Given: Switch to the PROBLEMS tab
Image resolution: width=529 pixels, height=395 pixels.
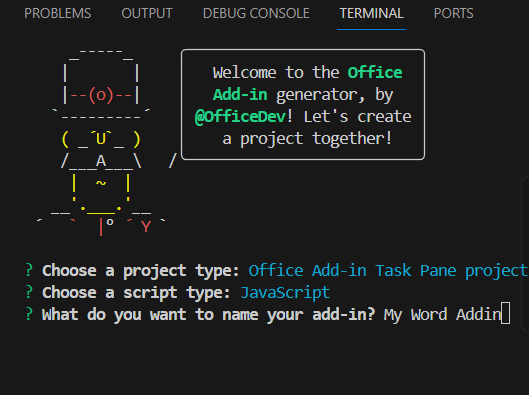Looking at the screenshot, I should tap(58, 13).
